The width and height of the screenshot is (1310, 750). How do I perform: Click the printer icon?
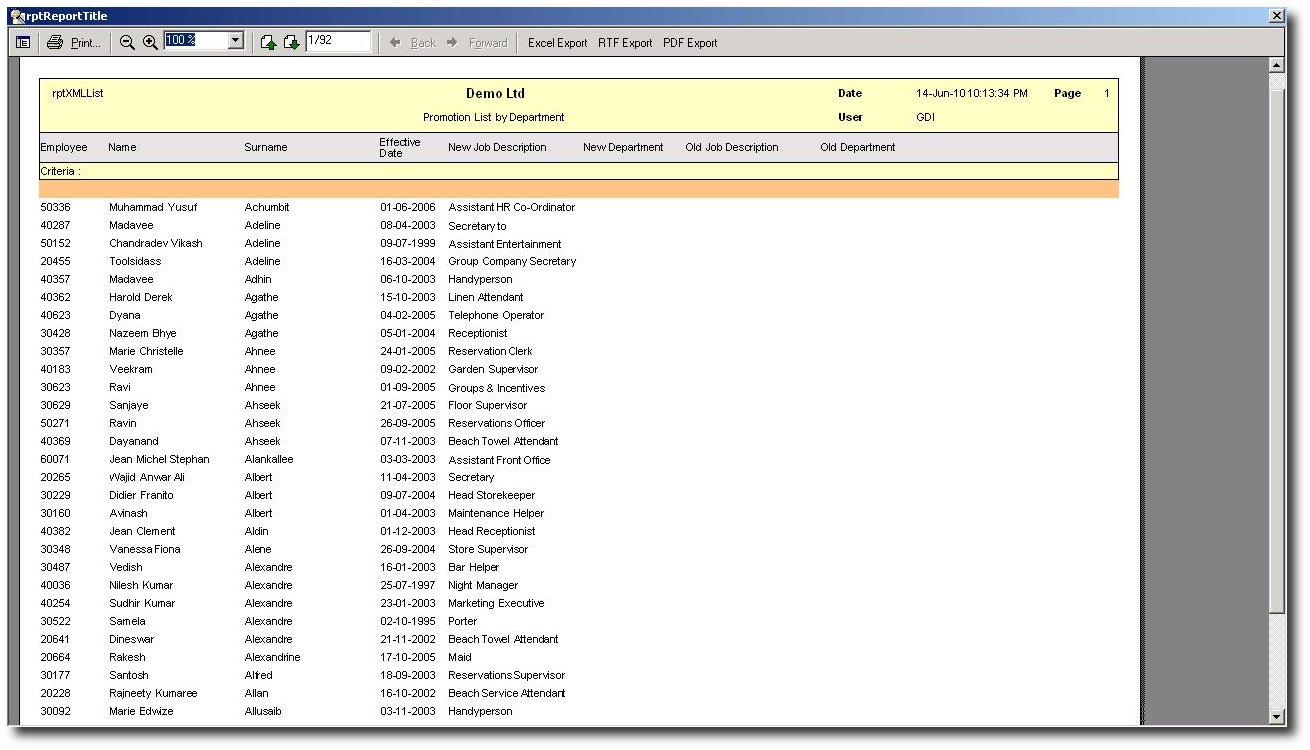pyautogui.click(x=55, y=43)
